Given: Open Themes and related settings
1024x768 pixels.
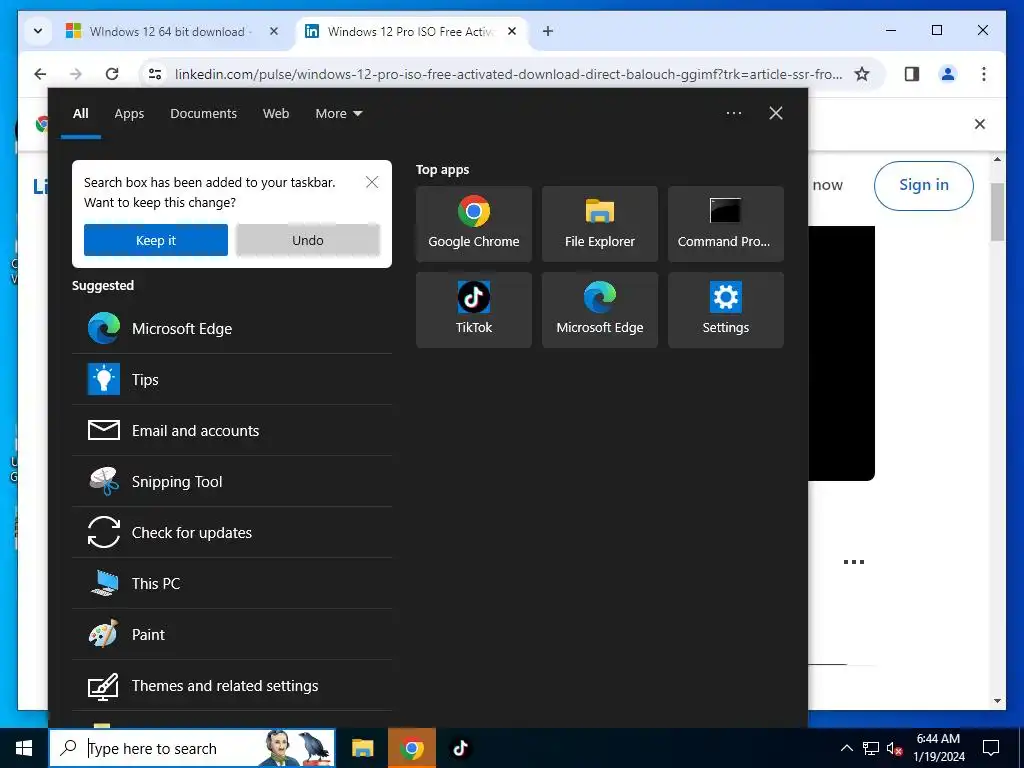Looking at the screenshot, I should 232,685.
